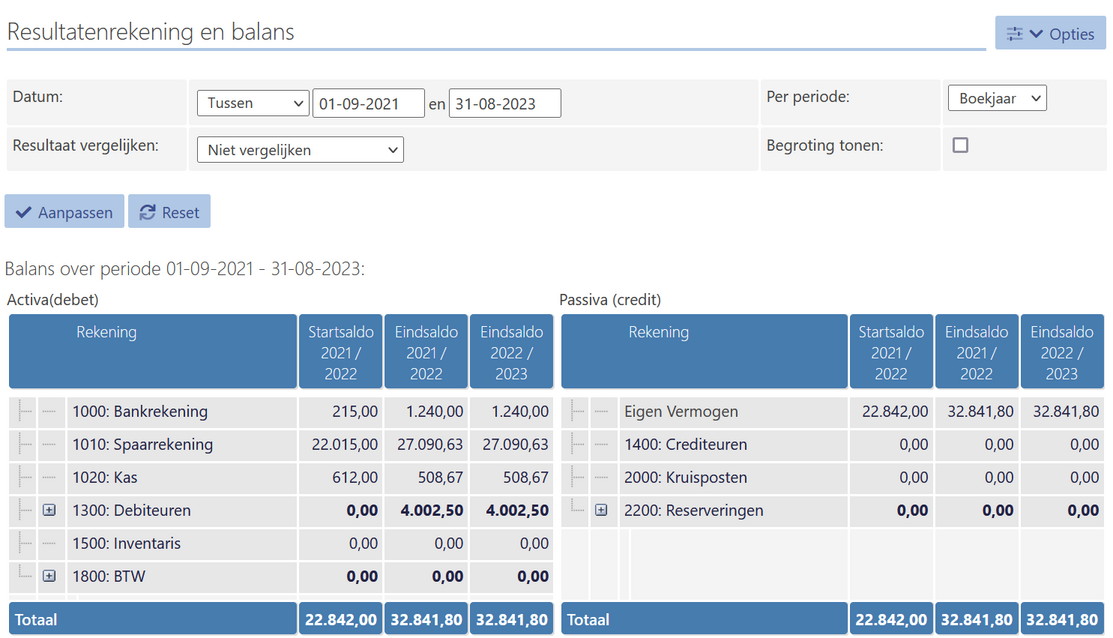The width and height of the screenshot is (1113, 638).
Task: Expand the 1300: Debiteuren row
Action: (x=49, y=510)
